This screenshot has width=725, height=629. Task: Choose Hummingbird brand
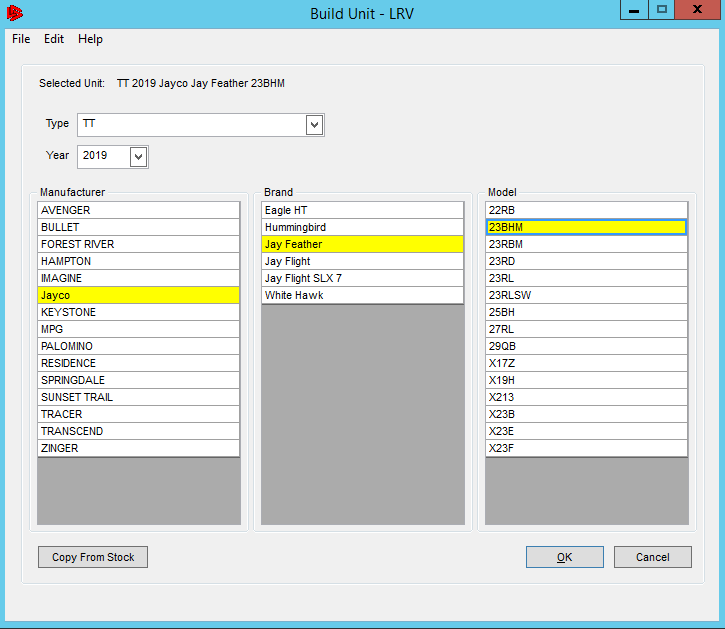(x=362, y=227)
